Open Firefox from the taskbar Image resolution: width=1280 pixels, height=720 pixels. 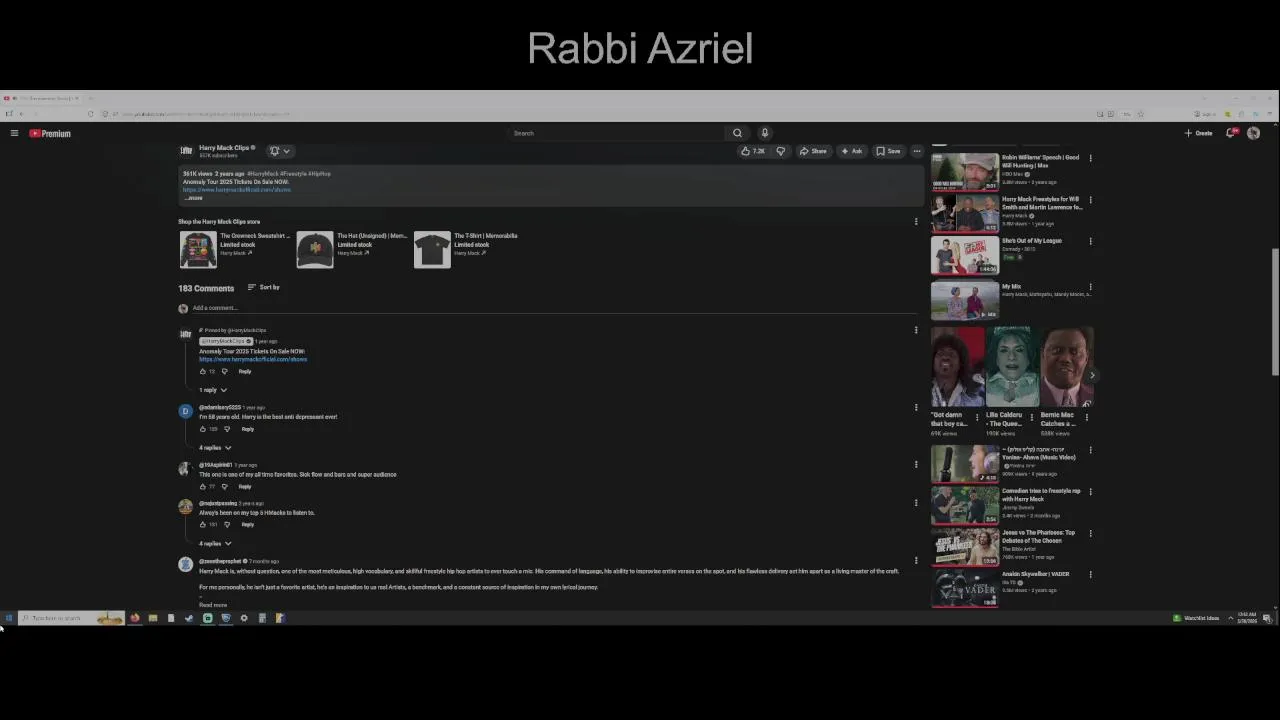click(134, 618)
